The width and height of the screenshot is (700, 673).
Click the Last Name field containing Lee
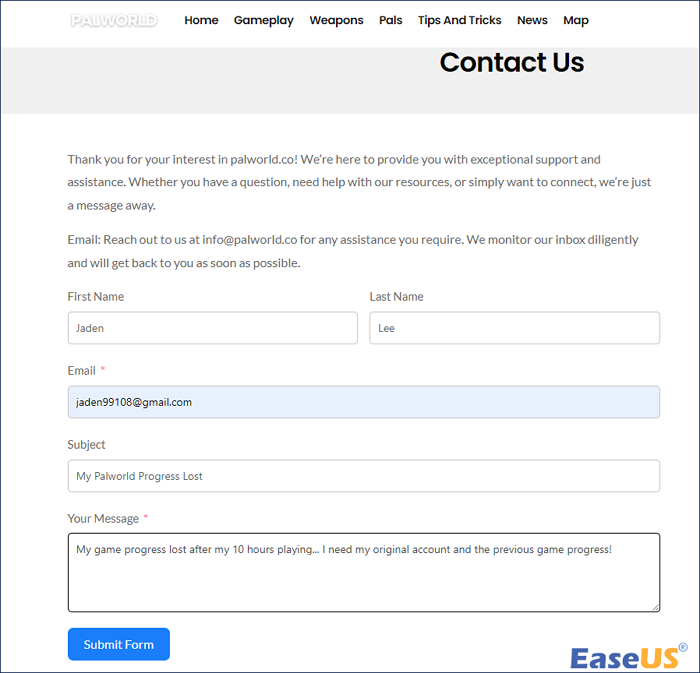(514, 328)
